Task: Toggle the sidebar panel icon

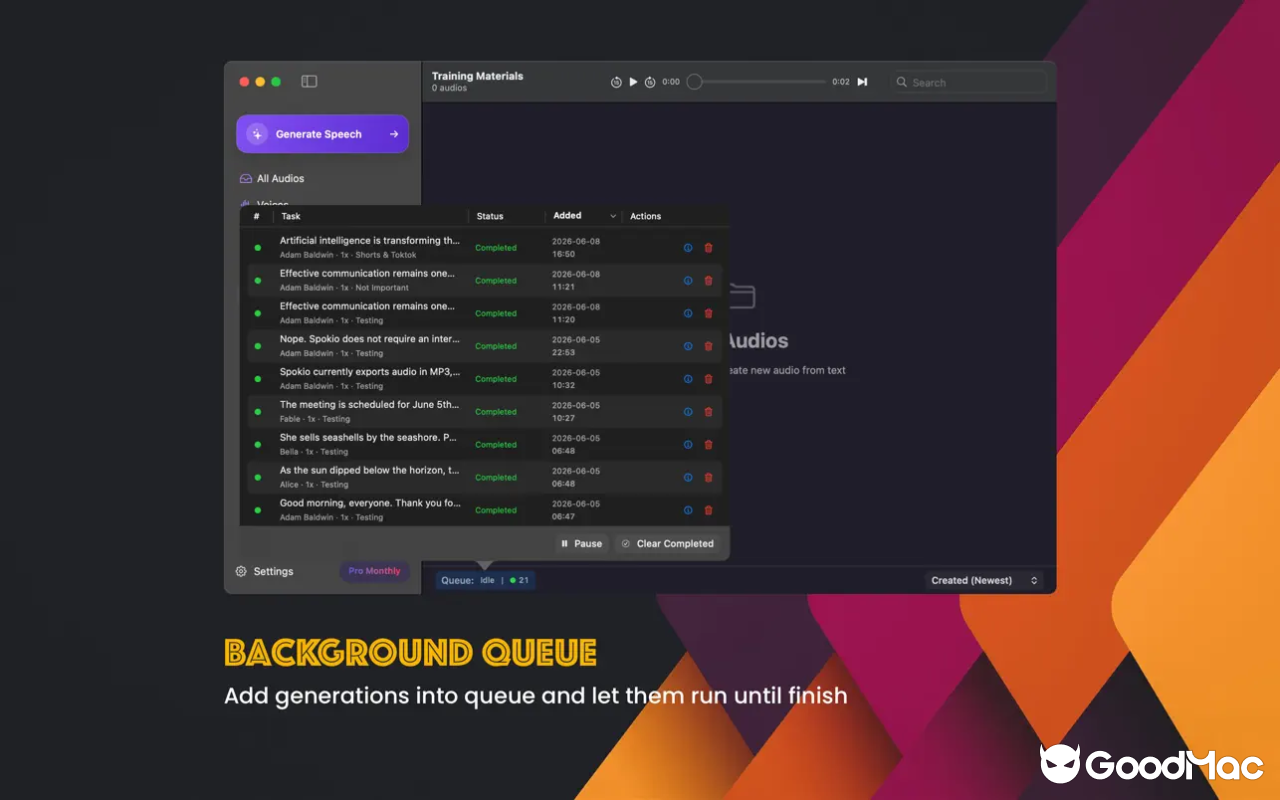Action: click(309, 82)
